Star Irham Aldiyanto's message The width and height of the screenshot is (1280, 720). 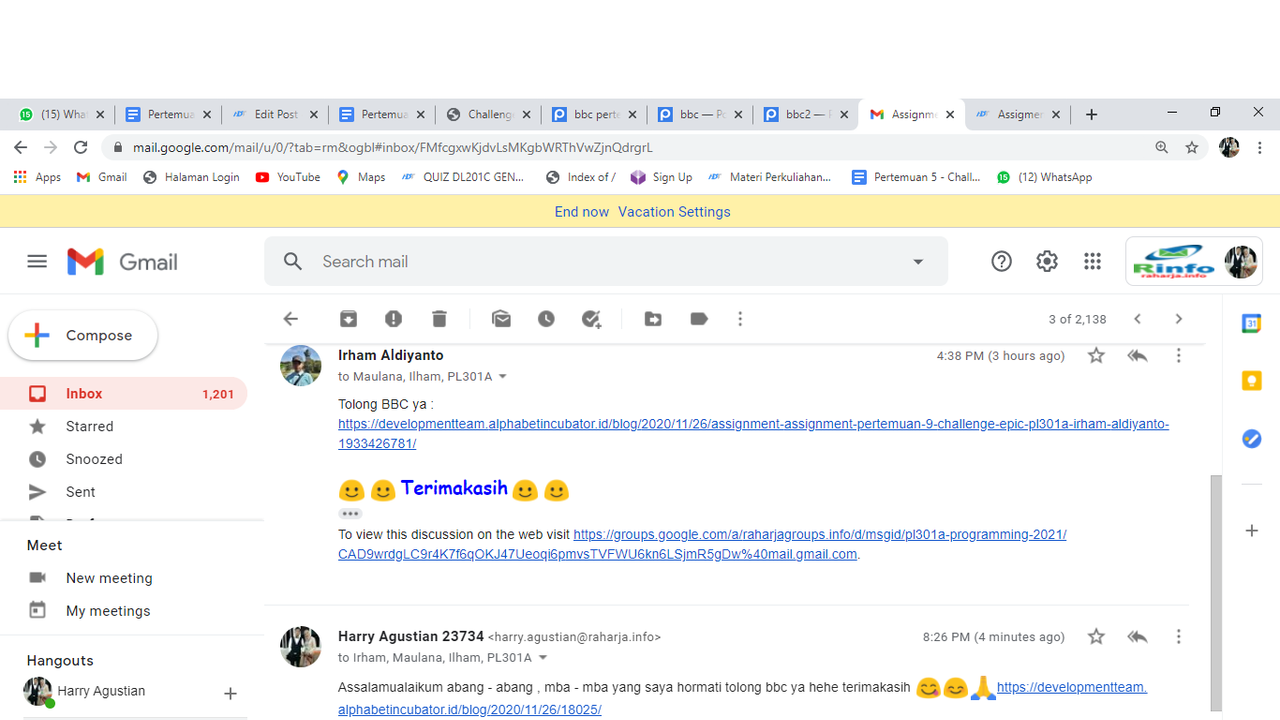[1096, 355]
